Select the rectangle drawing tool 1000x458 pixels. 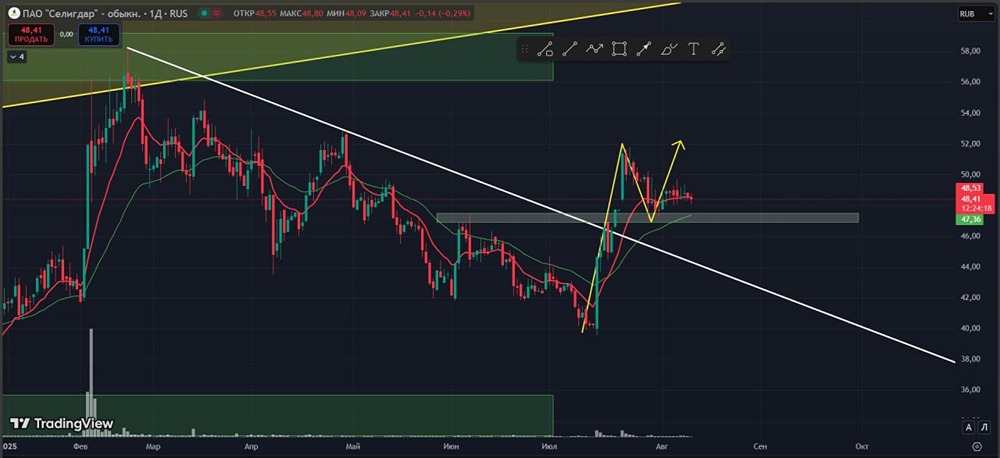[x=619, y=49]
